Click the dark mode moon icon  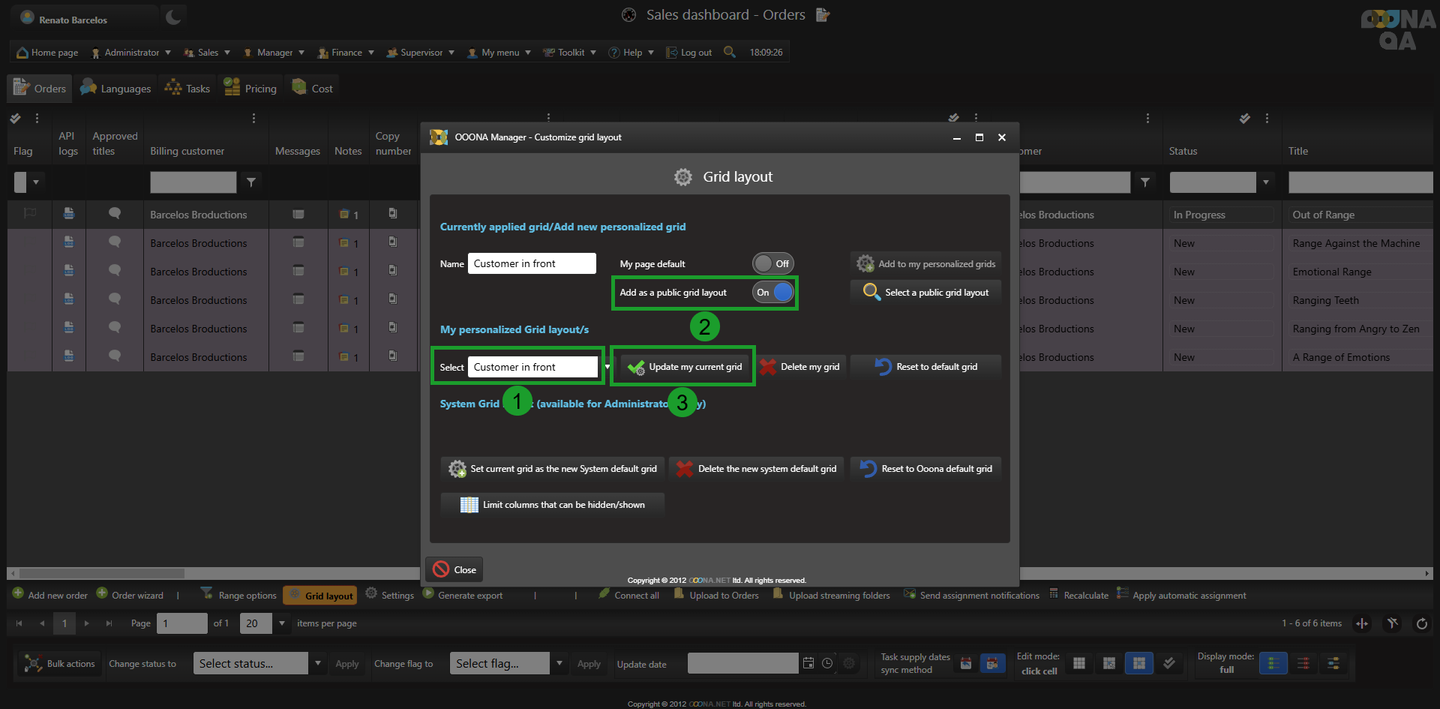(173, 17)
